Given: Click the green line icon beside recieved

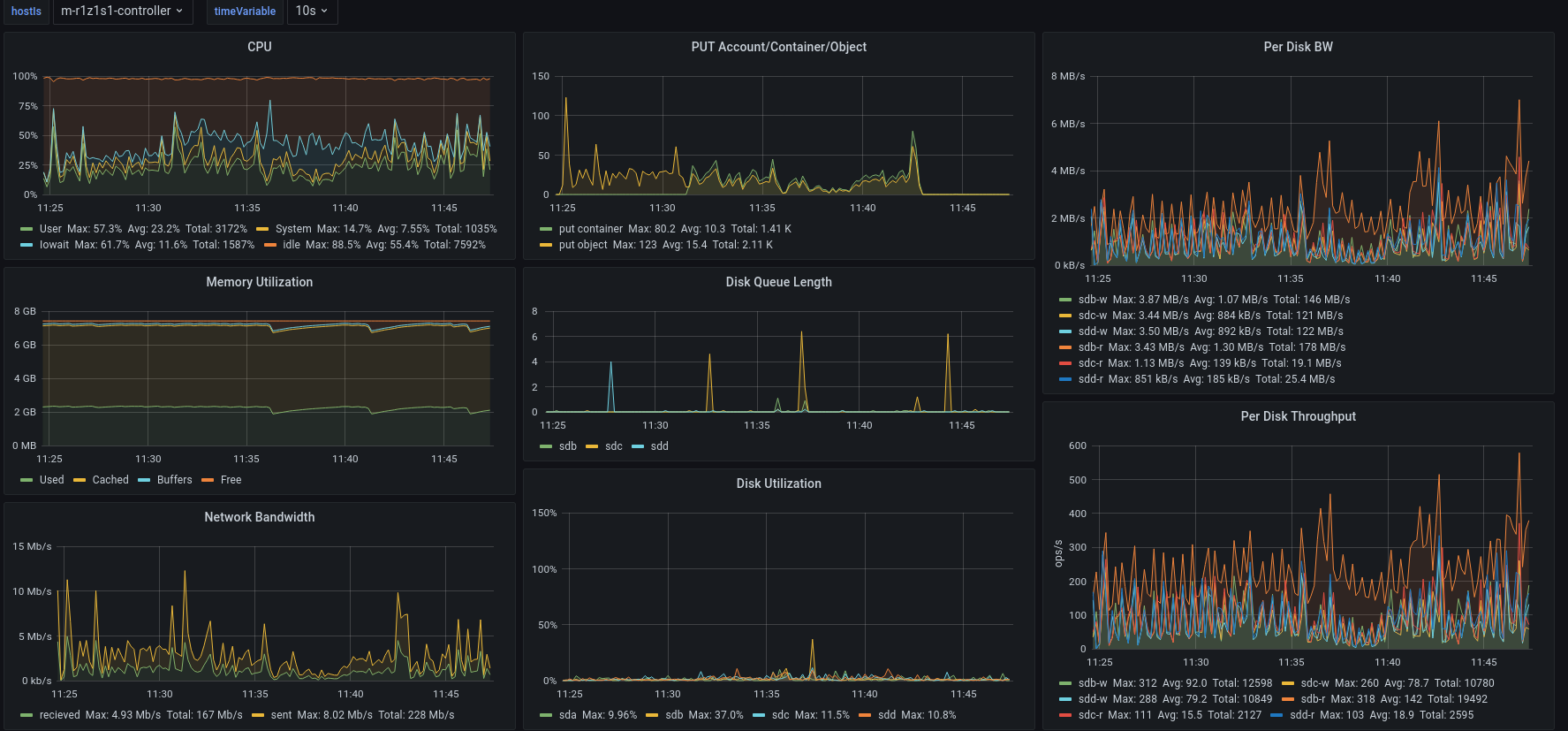Looking at the screenshot, I should pos(27,715).
